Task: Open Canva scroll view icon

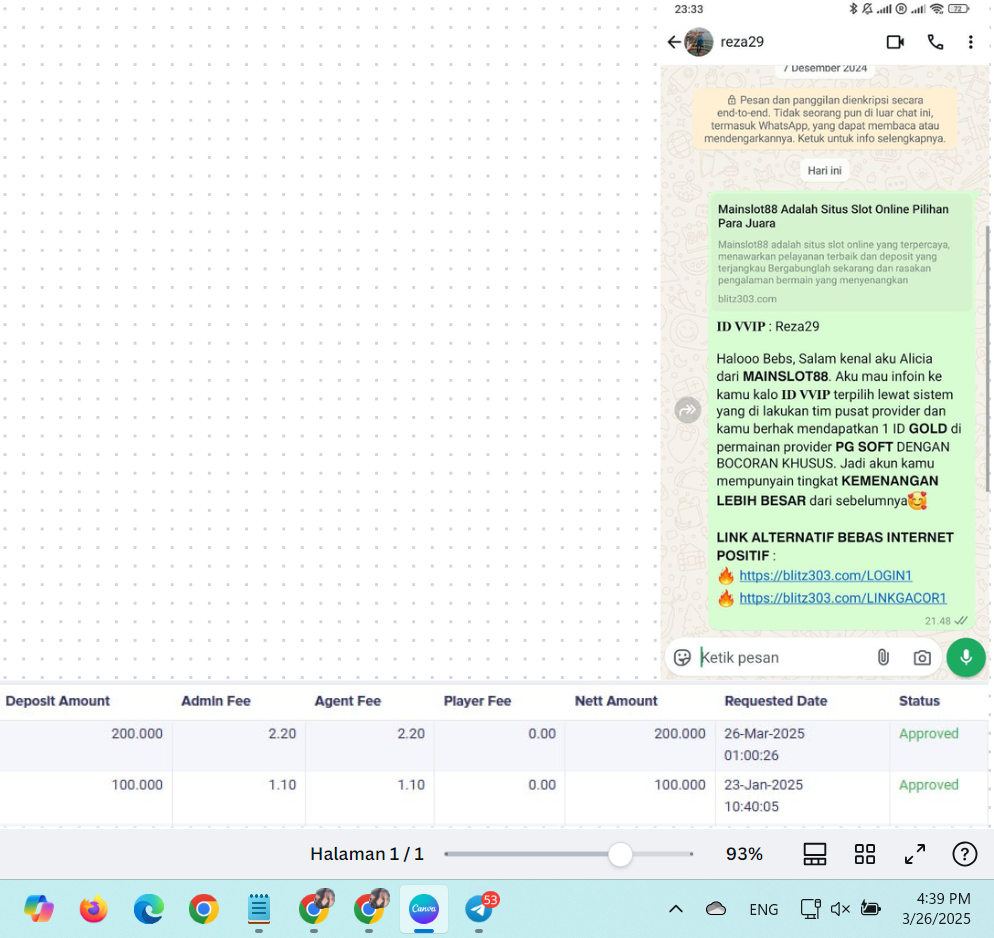Action: pyautogui.click(x=815, y=854)
